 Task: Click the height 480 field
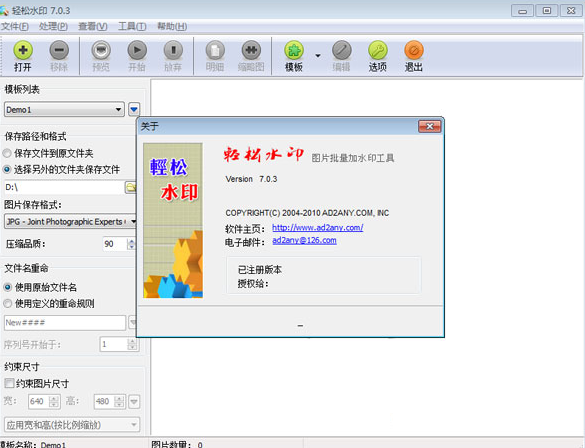104,401
